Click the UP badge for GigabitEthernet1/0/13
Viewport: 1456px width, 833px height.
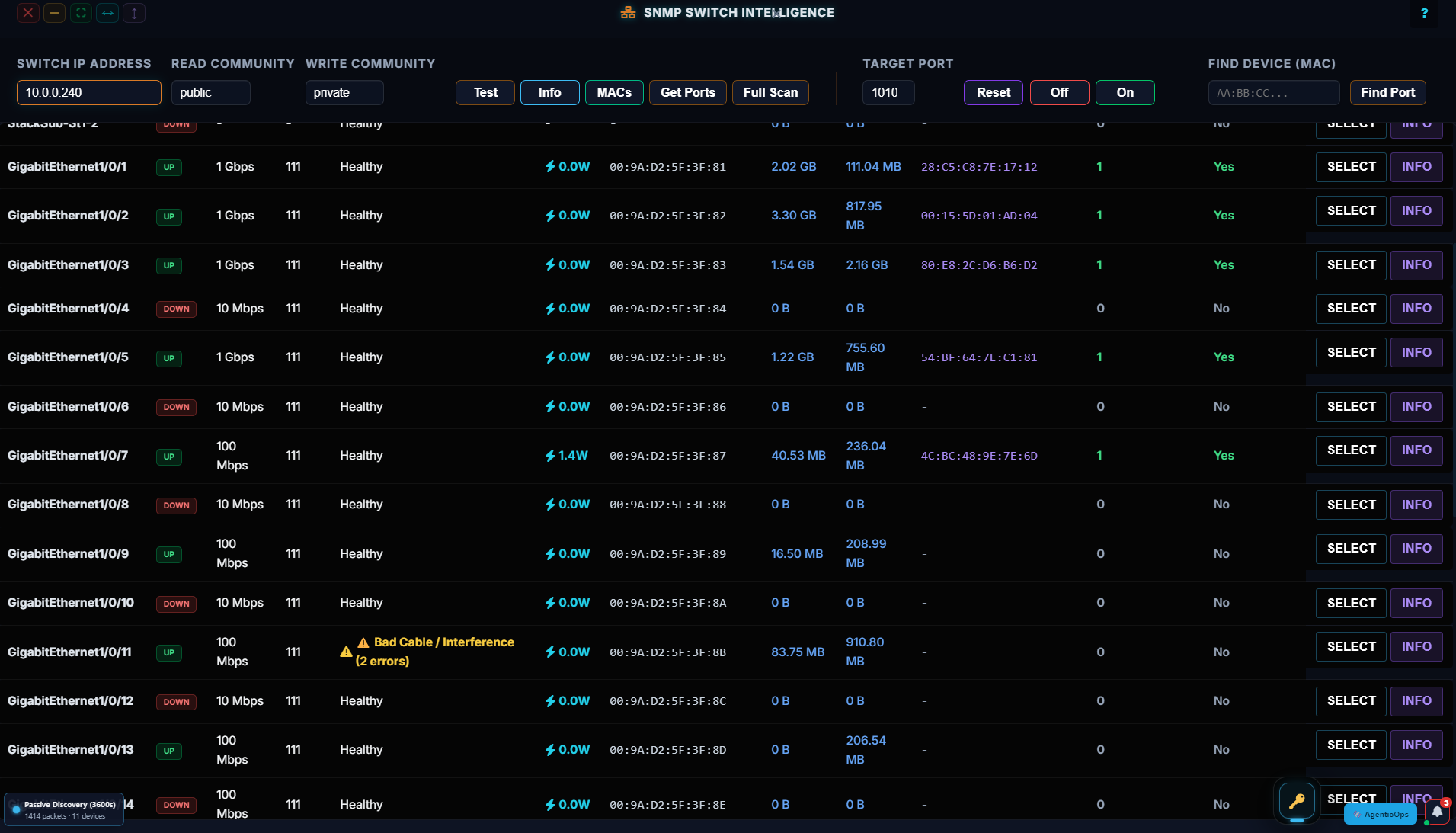(x=169, y=751)
